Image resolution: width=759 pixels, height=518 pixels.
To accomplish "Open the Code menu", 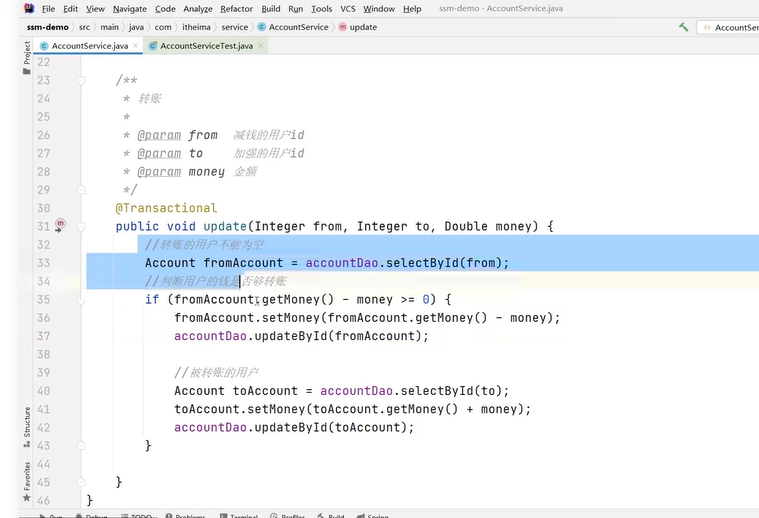I will (165, 9).
